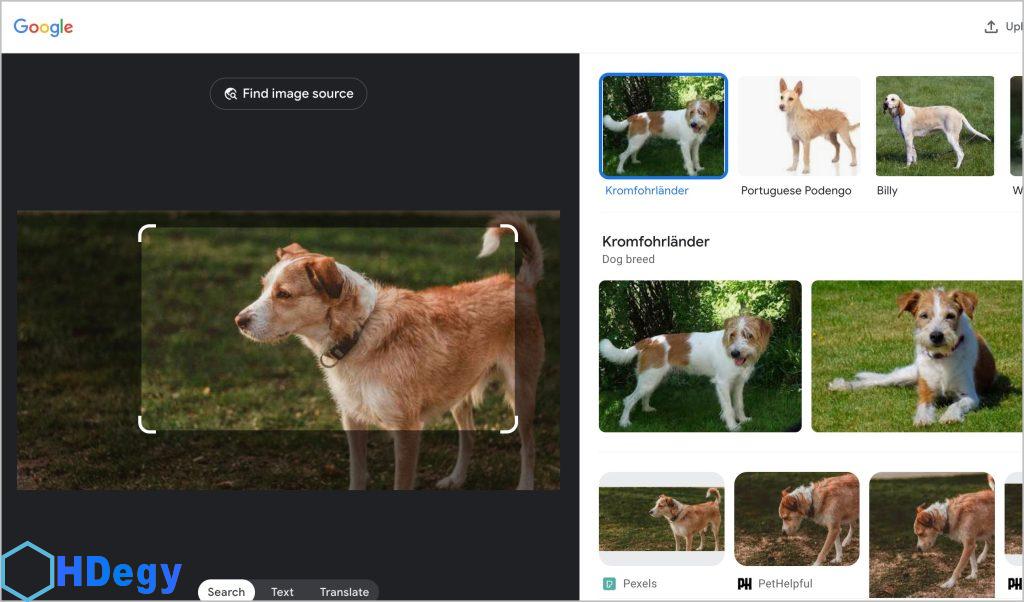
Task: Select the Portuguese Podengo breed thumbnail
Action: [x=798, y=126]
